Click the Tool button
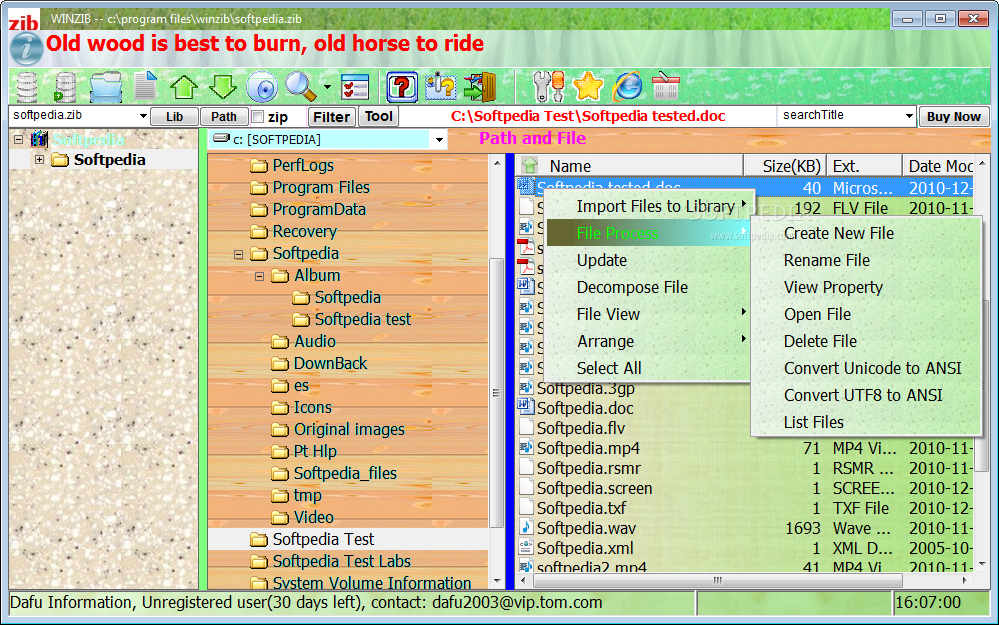 point(378,116)
